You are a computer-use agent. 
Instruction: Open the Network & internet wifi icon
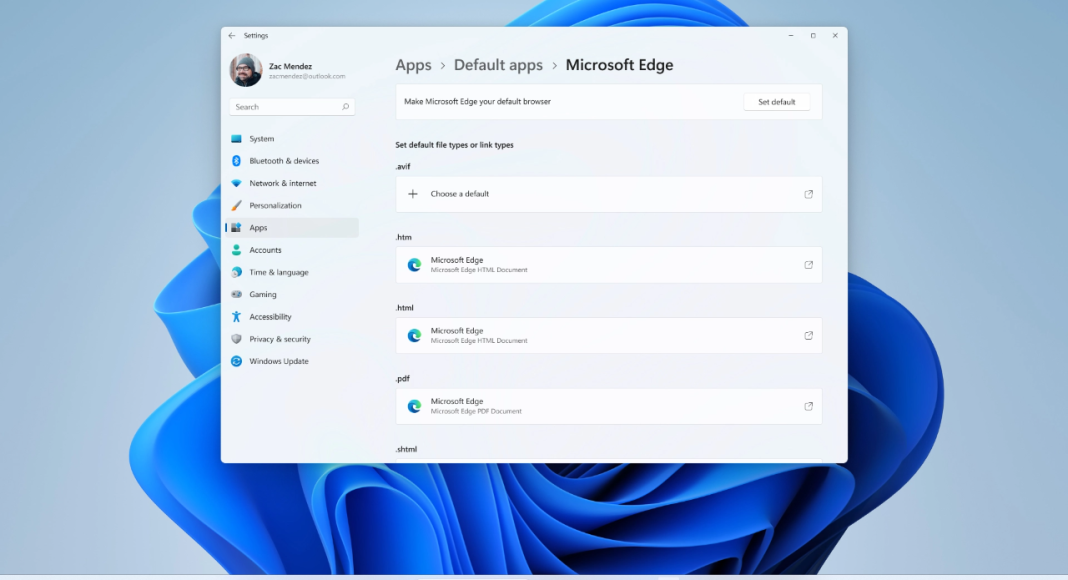(236, 183)
